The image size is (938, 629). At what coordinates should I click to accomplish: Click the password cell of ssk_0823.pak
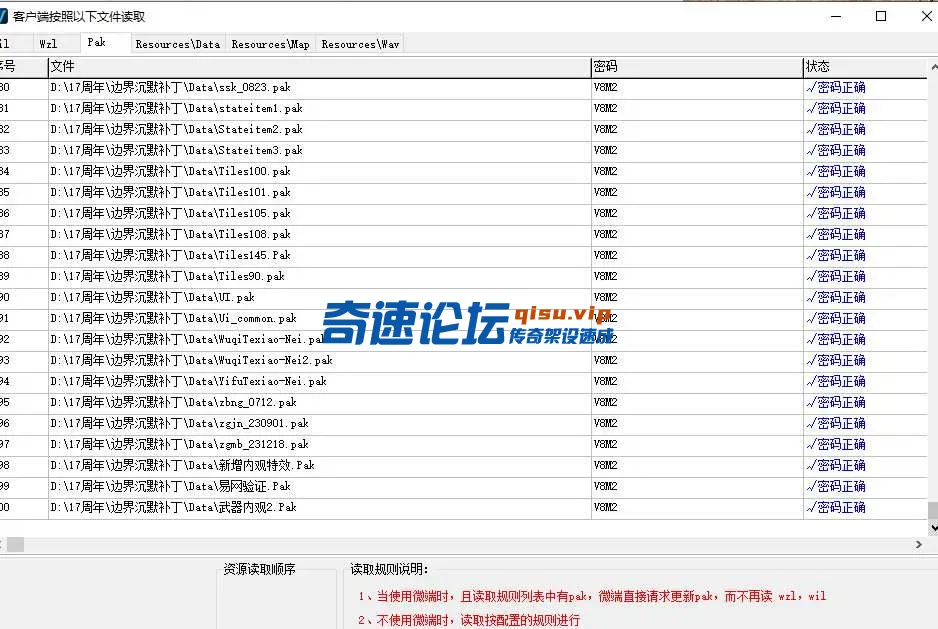pos(696,87)
